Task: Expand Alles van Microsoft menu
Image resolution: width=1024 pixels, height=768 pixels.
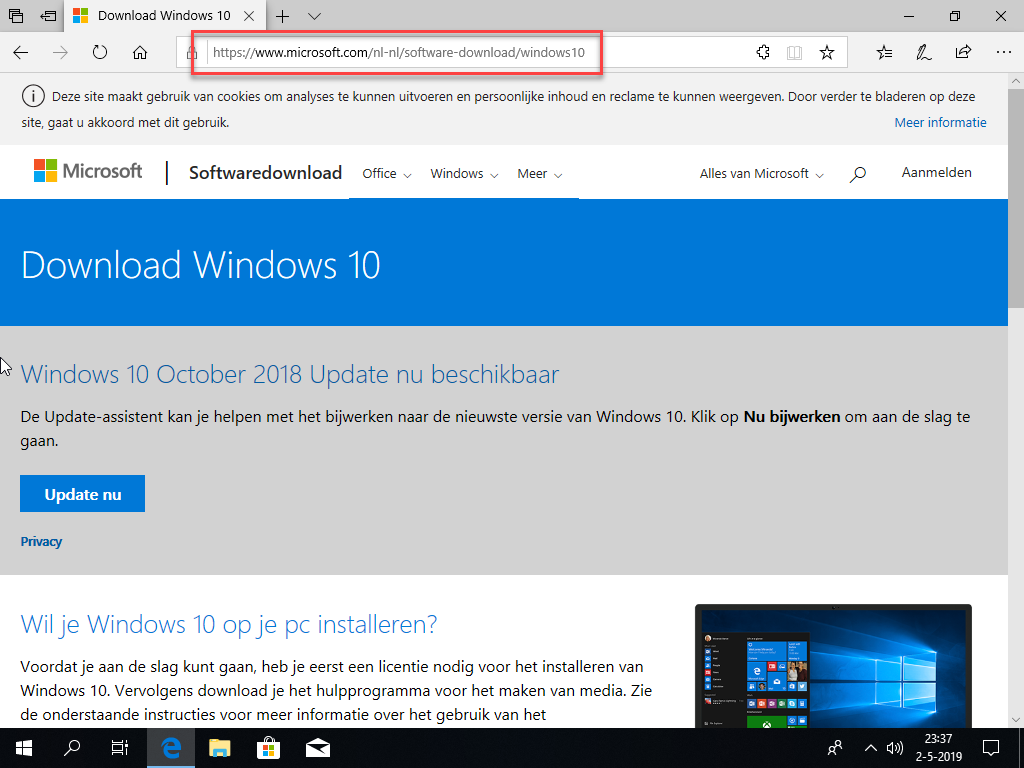Action: tap(761, 174)
